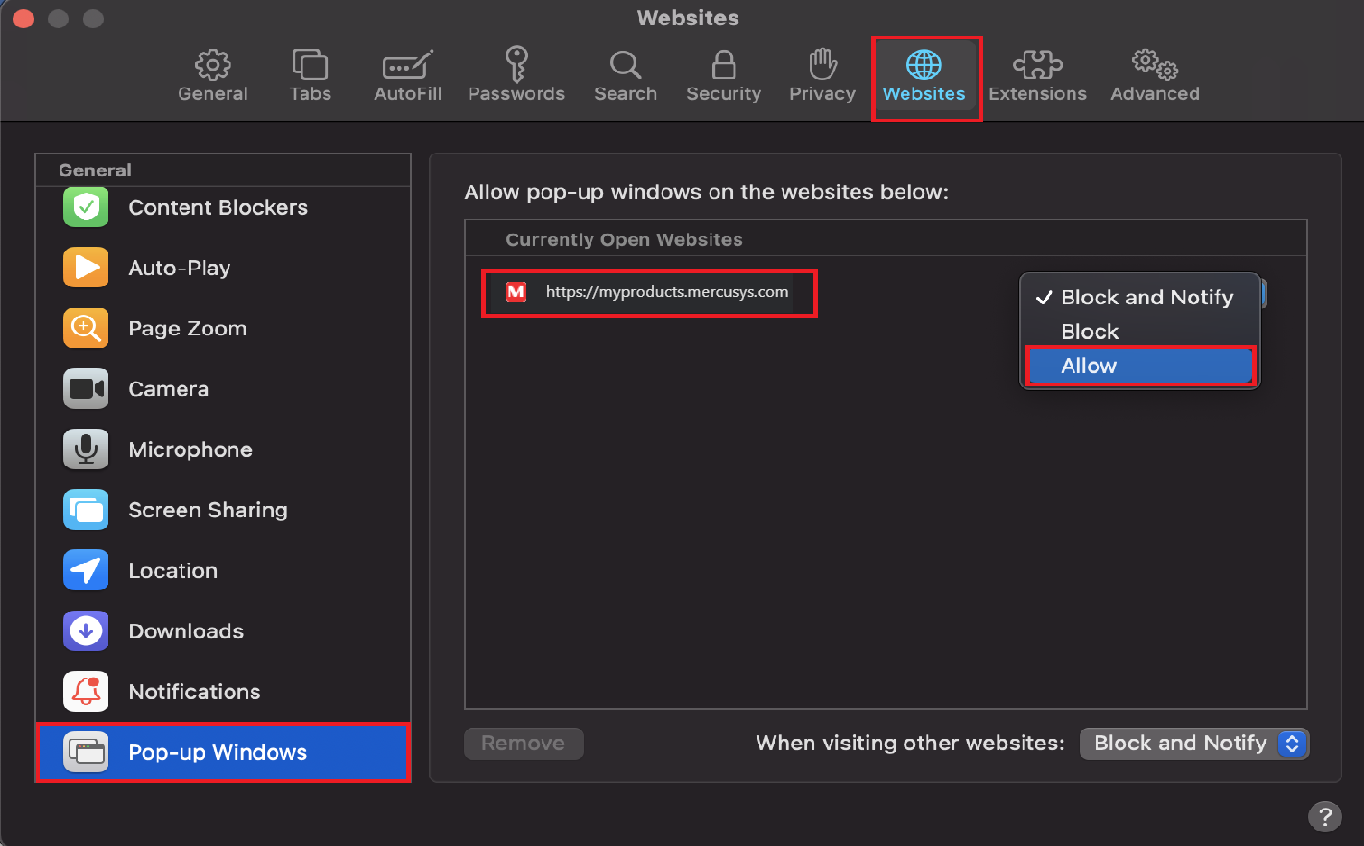Viewport: 1364px width, 846px height.
Task: Click the Page Zoom magnifier icon
Action: pyautogui.click(x=85, y=328)
